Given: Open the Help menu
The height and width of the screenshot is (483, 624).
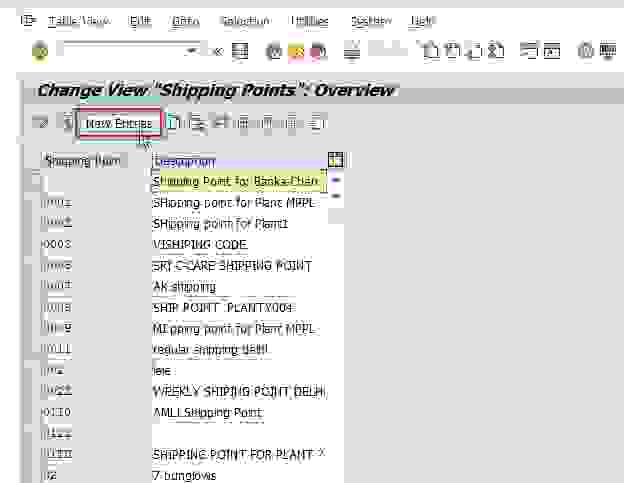Looking at the screenshot, I should coord(422,21).
